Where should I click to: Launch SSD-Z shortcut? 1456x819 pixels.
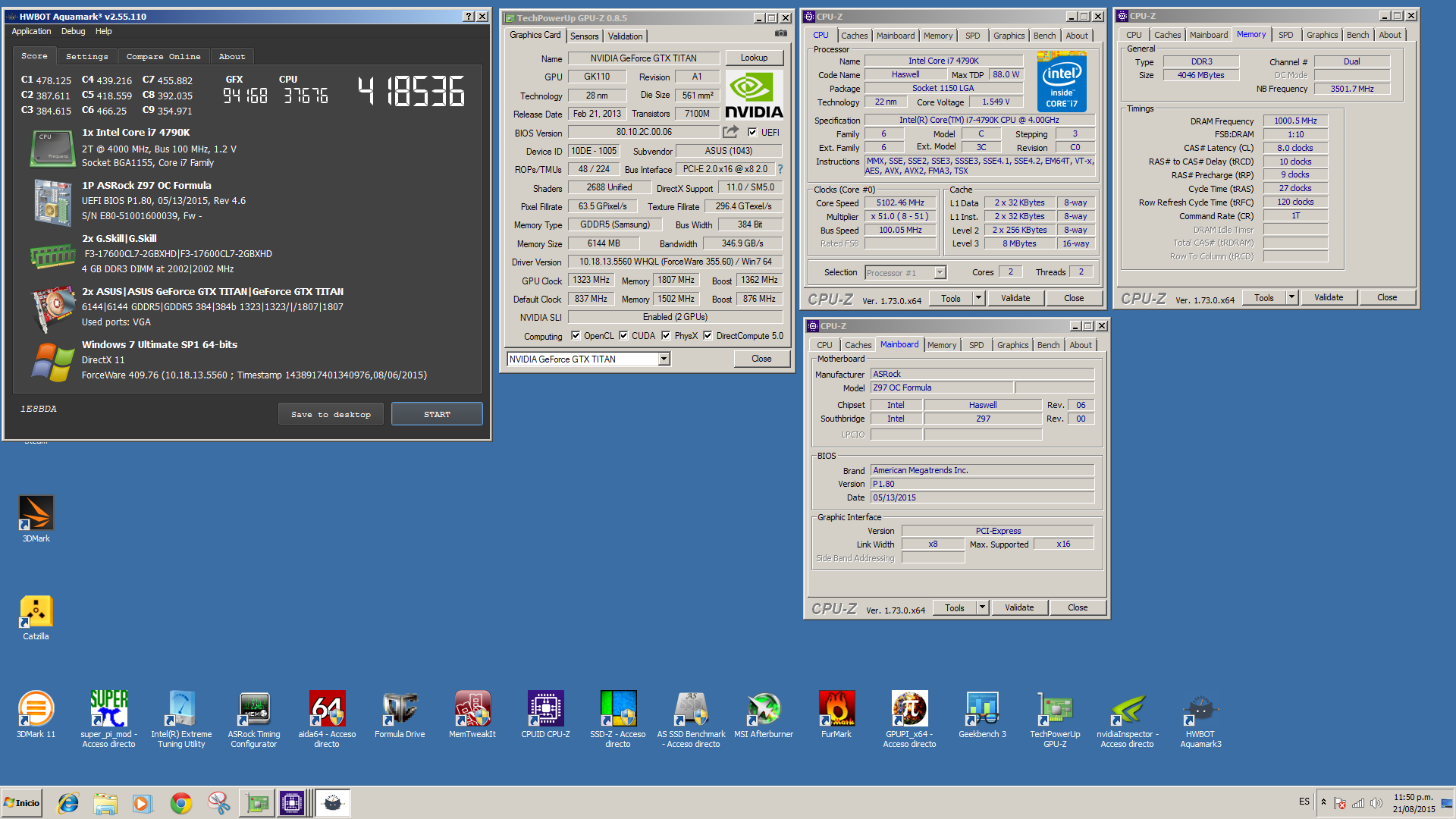tap(618, 719)
